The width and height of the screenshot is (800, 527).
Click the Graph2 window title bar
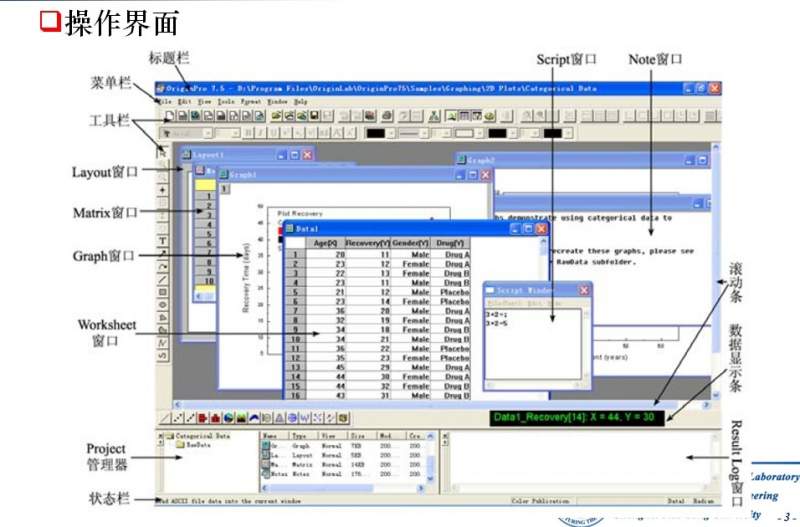coord(584,160)
